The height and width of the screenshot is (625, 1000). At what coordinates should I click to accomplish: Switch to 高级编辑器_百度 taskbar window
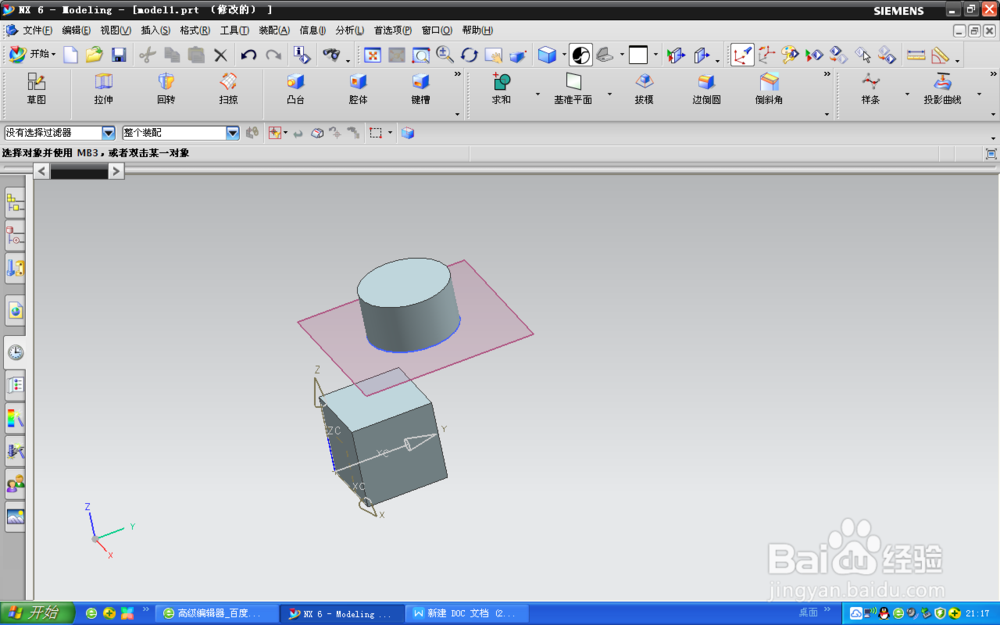[x=217, y=614]
